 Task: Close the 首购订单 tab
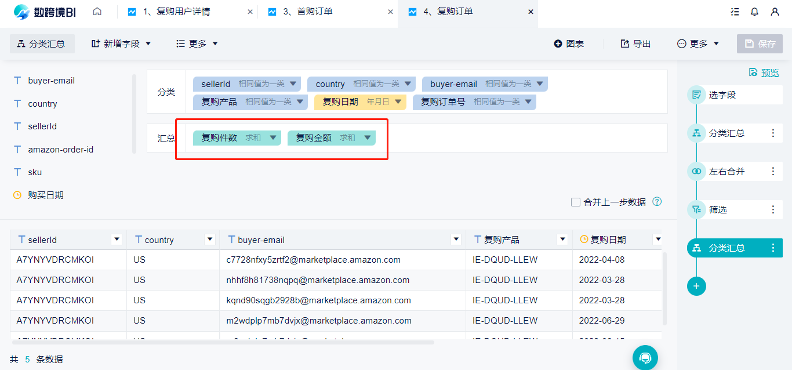pos(389,12)
